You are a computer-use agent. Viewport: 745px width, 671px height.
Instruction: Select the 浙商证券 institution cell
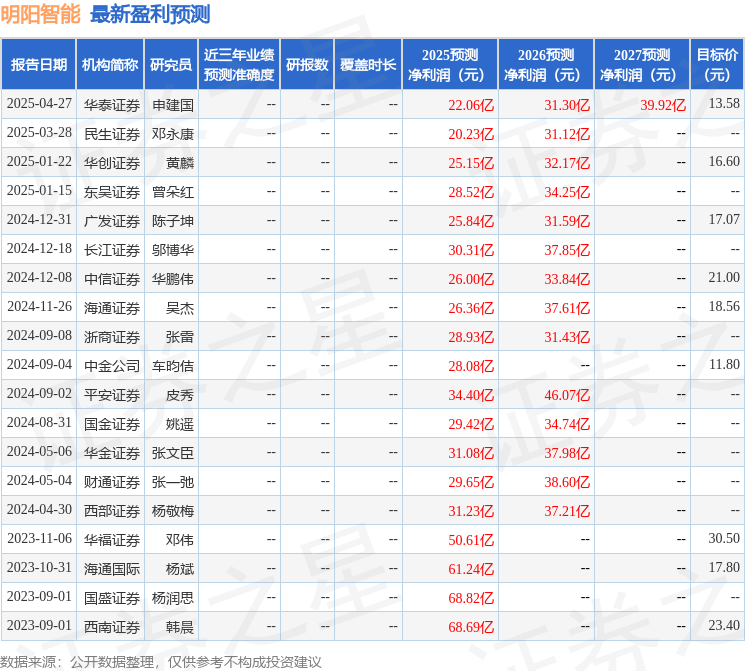(112, 337)
